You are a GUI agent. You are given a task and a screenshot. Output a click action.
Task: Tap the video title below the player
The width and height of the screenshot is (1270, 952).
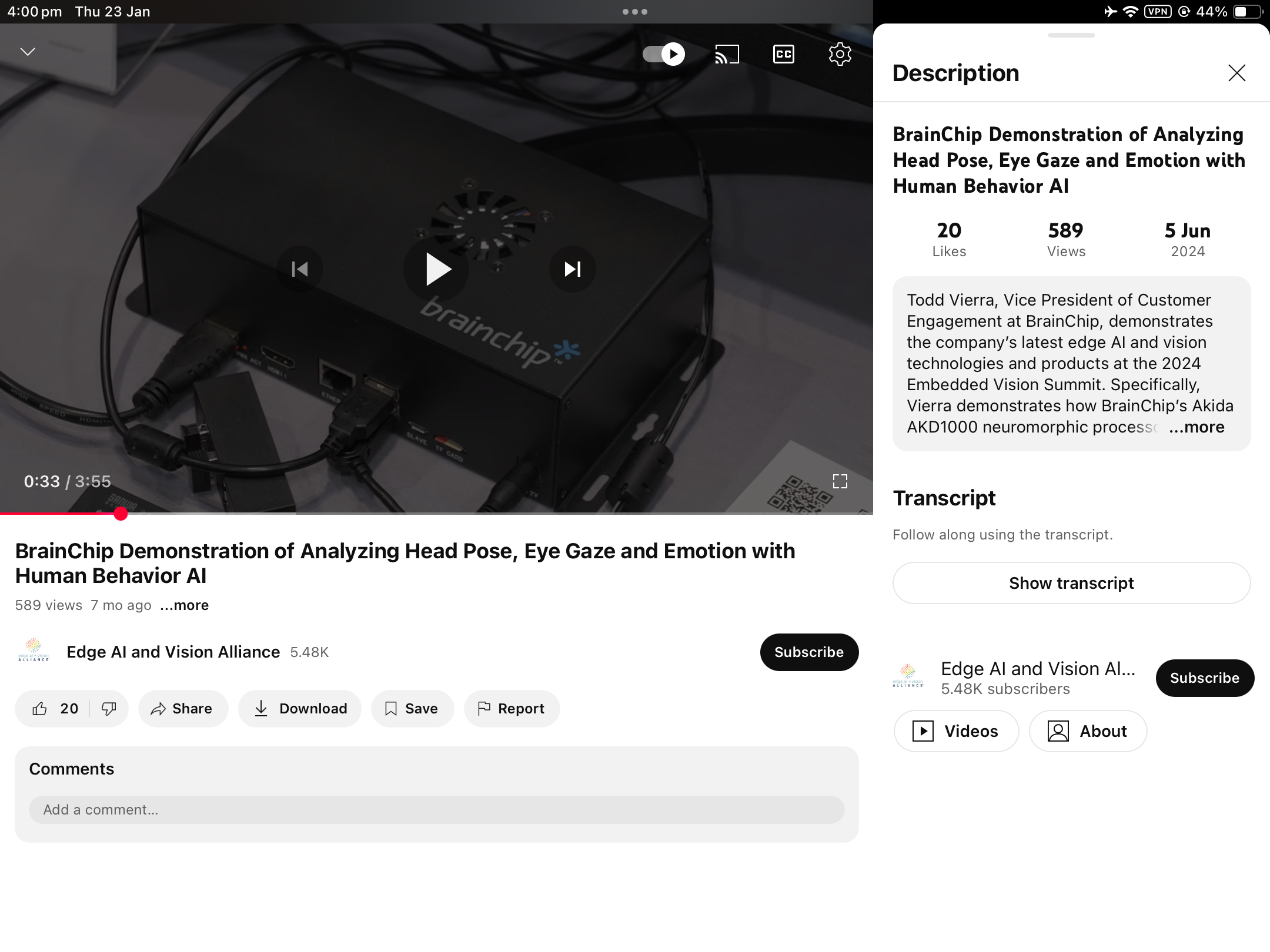coord(405,563)
